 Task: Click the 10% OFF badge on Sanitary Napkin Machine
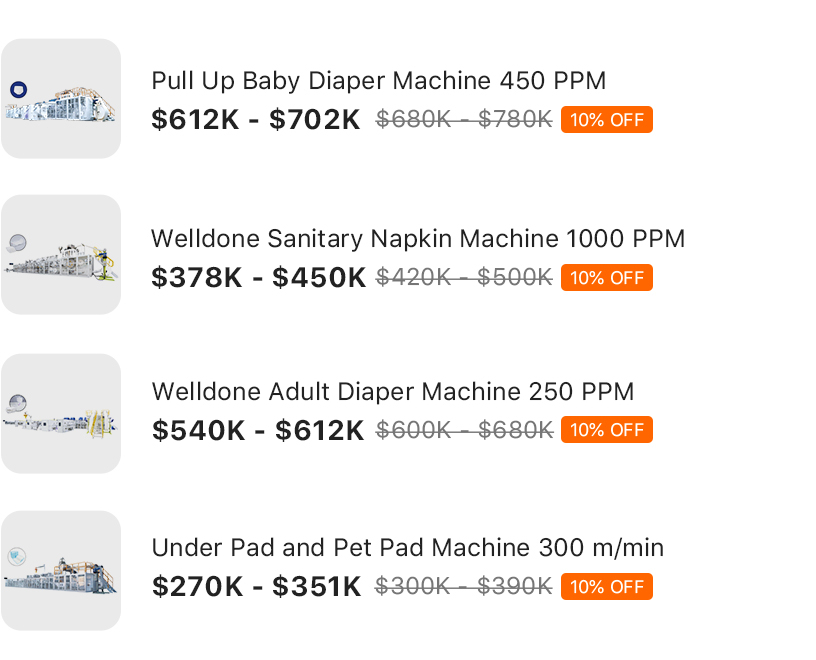coord(607,277)
